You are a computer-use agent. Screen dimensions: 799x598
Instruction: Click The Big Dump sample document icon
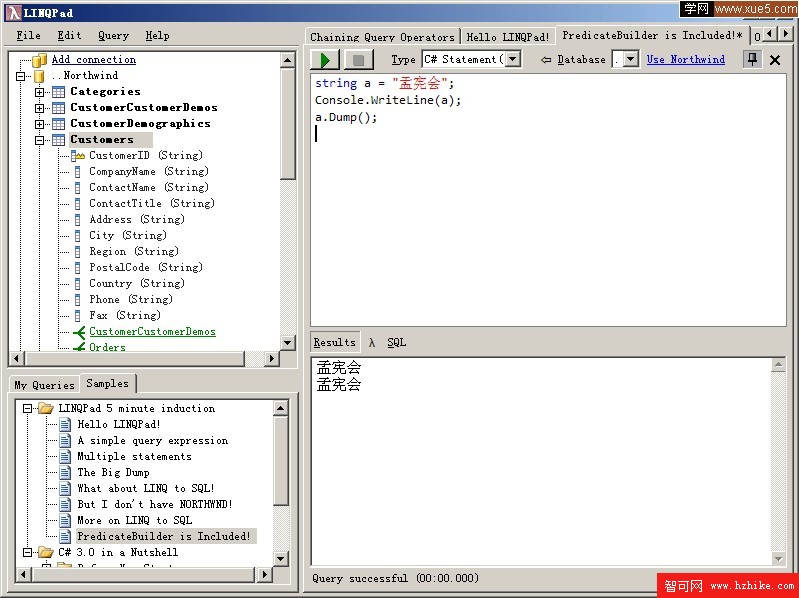click(65, 473)
